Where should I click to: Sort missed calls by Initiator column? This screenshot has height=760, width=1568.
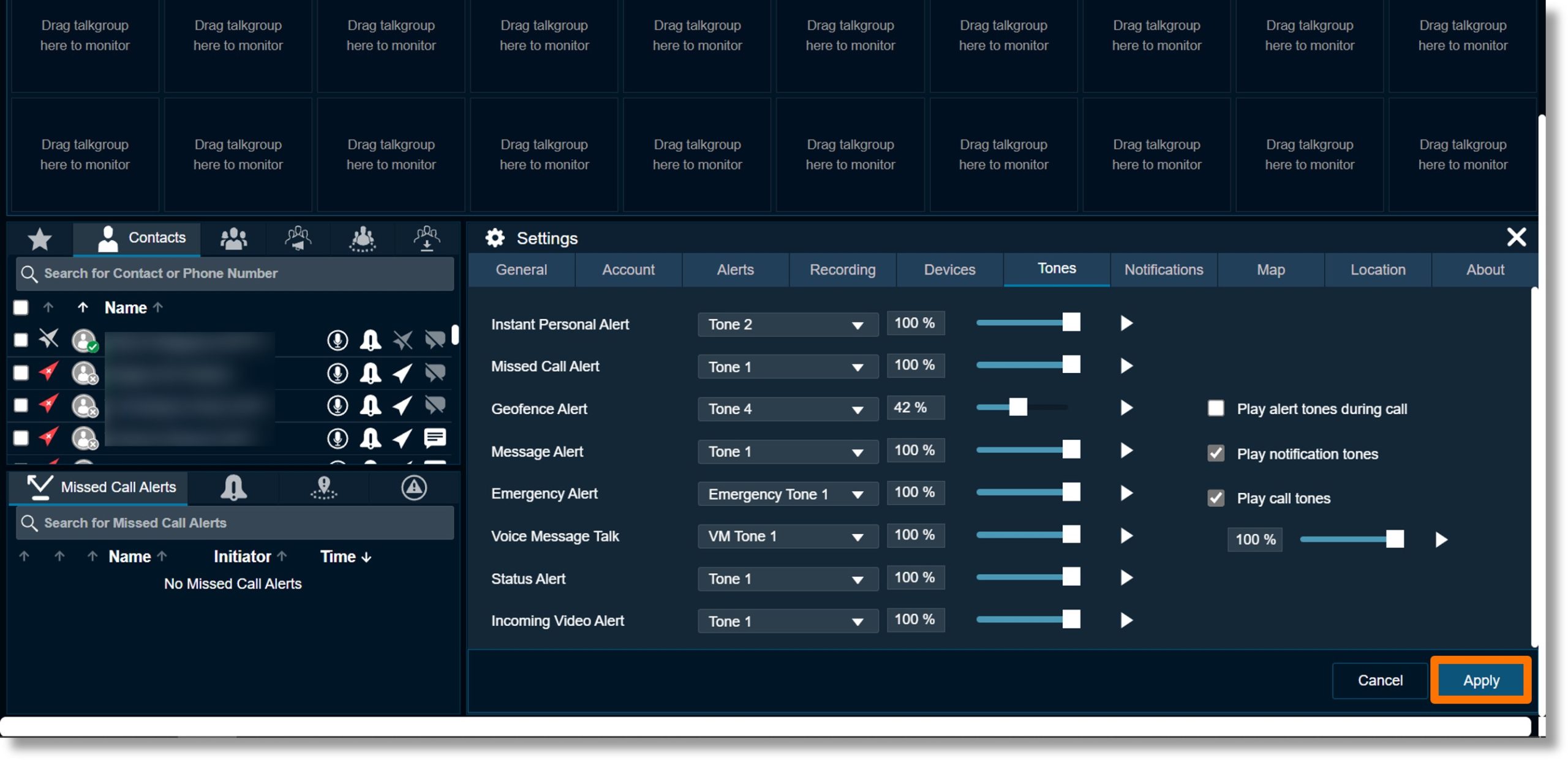(250, 557)
